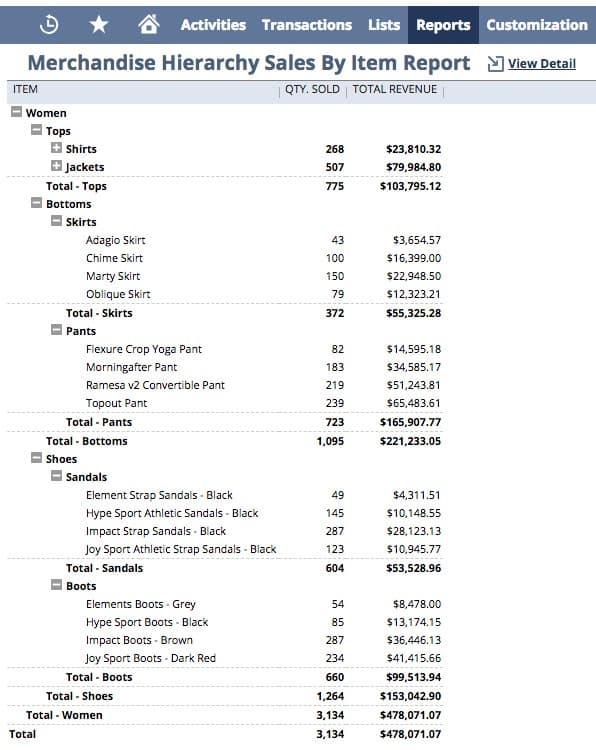Image resolution: width=596 pixels, height=750 pixels.
Task: Go to the home icon
Action: click(x=149, y=23)
